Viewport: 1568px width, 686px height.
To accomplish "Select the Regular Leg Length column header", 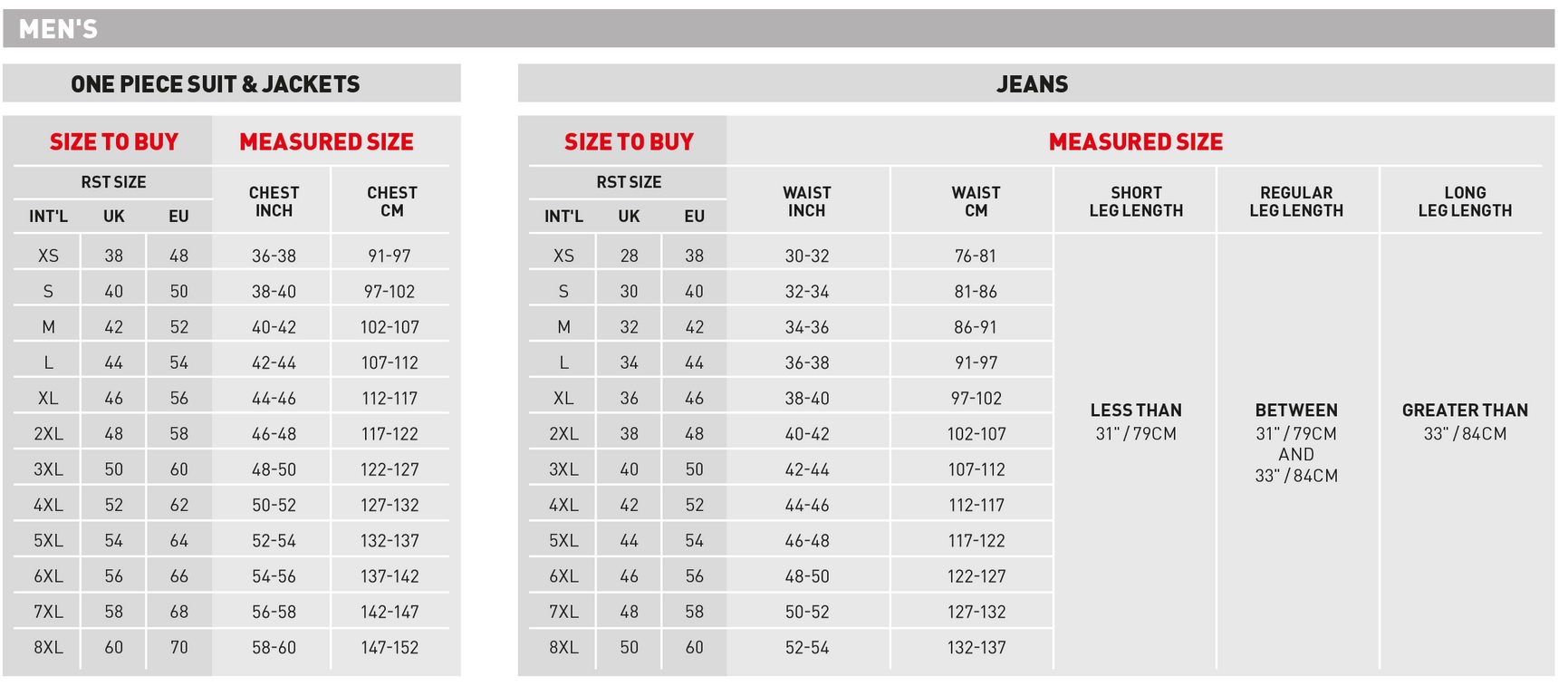I will pyautogui.click(x=1296, y=201).
